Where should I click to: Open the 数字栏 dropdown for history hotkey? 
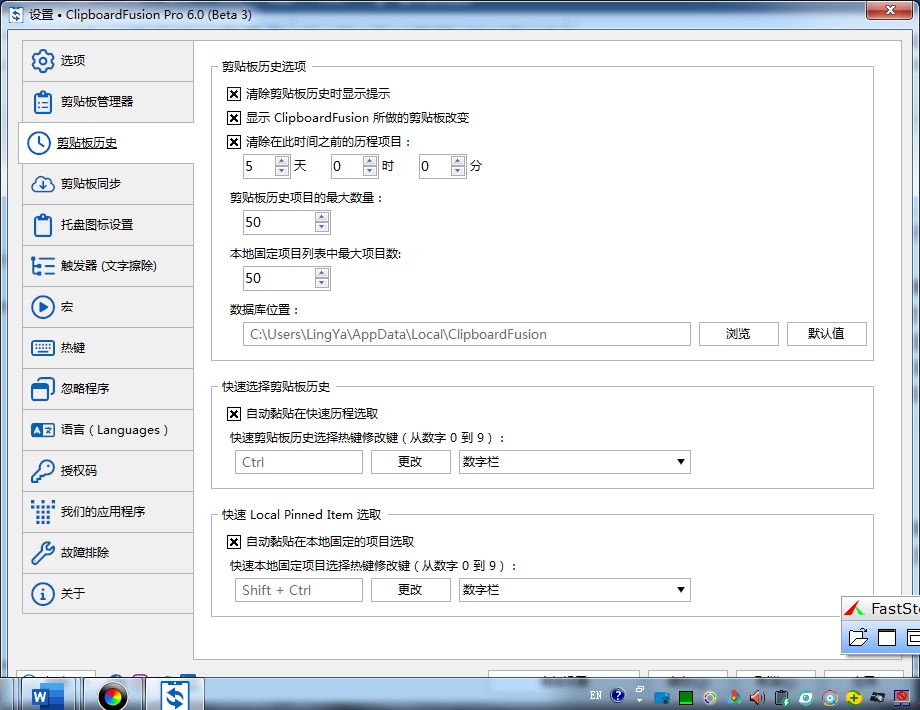coord(574,462)
